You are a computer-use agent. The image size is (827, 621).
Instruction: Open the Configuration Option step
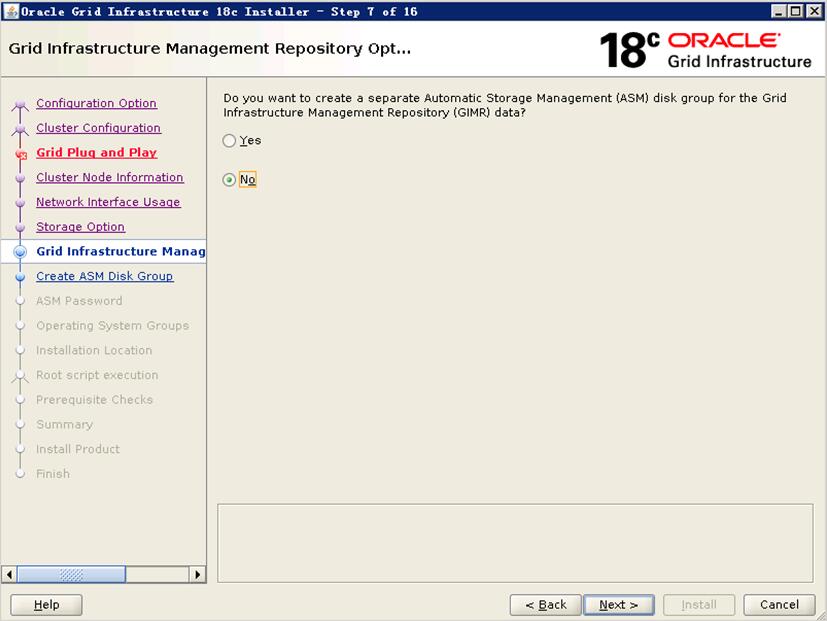click(97, 103)
